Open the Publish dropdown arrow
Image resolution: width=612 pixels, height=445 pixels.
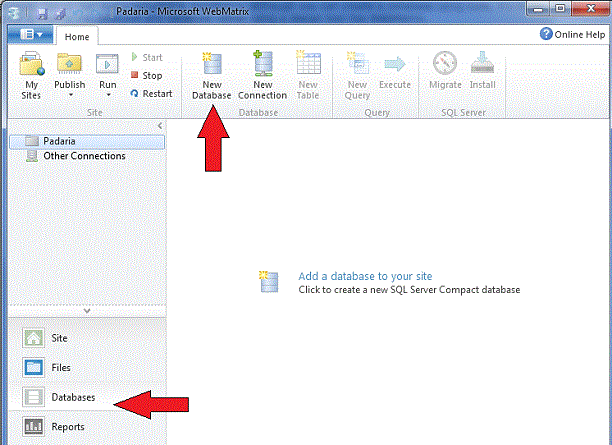click(71, 95)
